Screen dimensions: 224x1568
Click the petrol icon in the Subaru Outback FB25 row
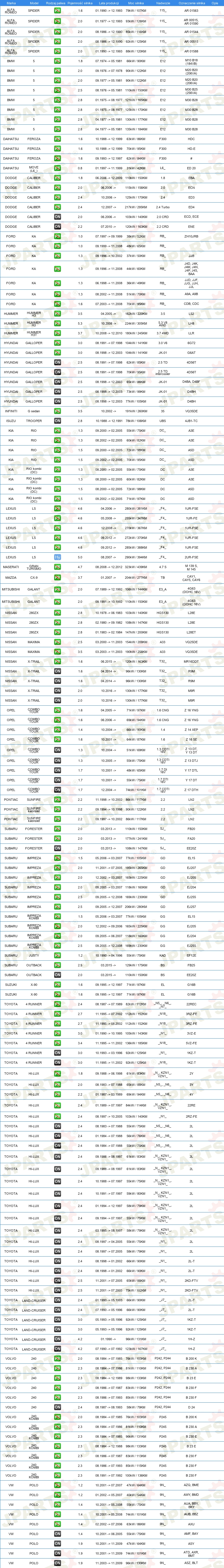point(57,965)
